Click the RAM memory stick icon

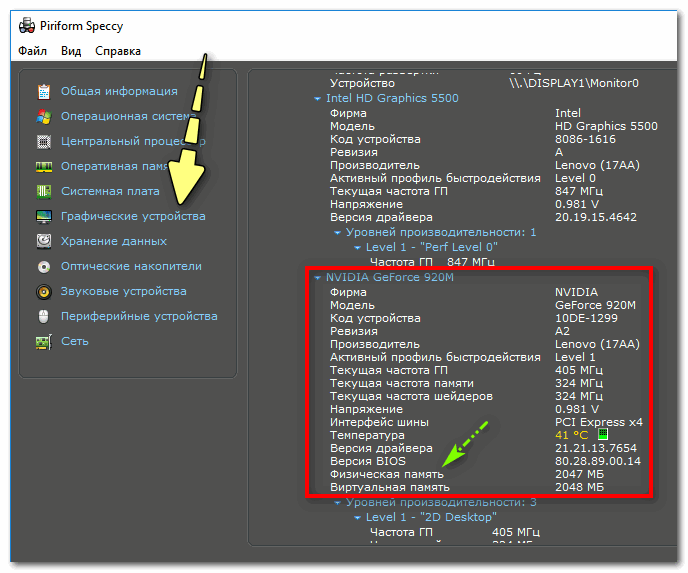tap(44, 167)
